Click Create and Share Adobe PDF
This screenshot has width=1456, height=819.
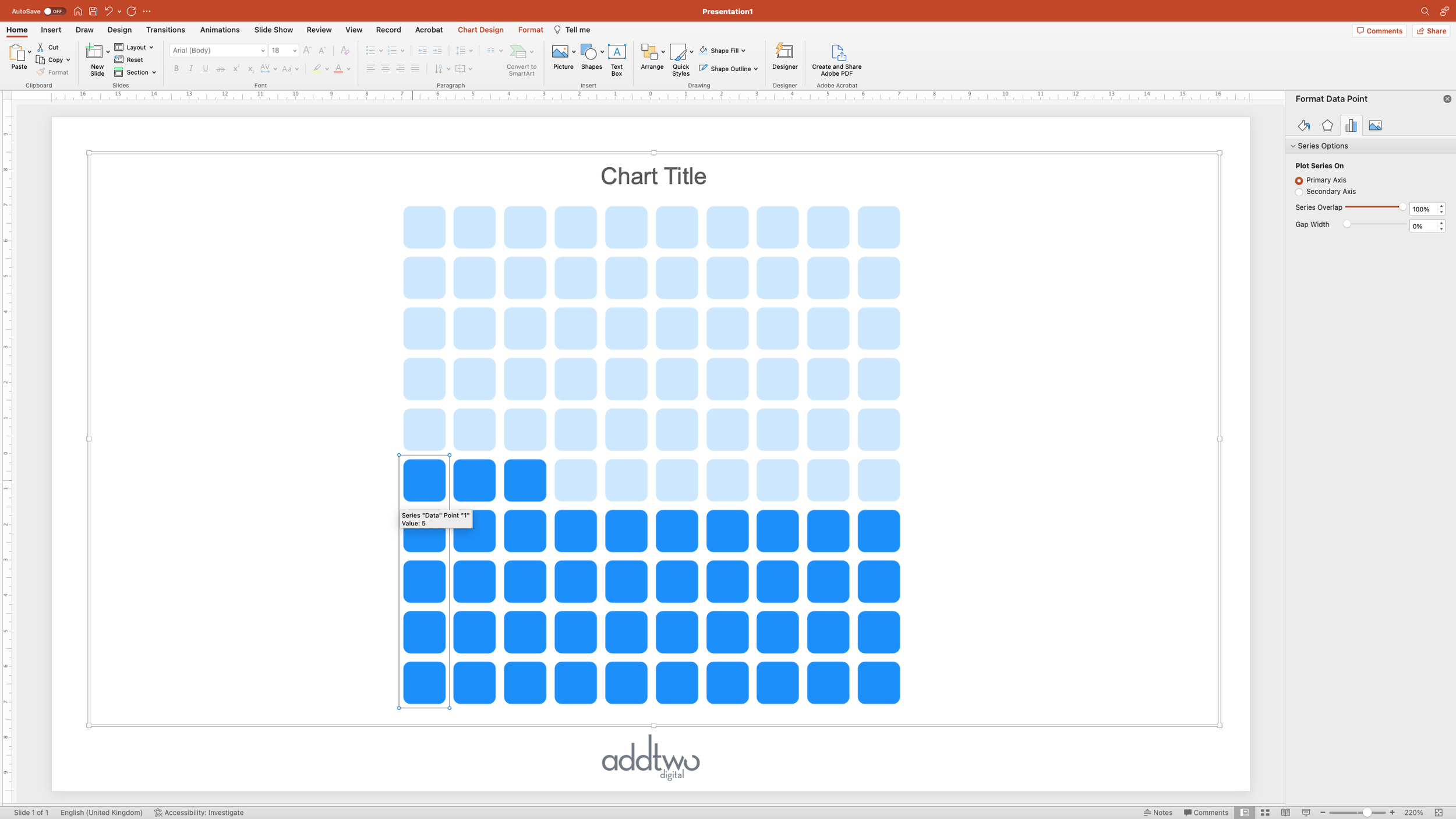point(837,60)
